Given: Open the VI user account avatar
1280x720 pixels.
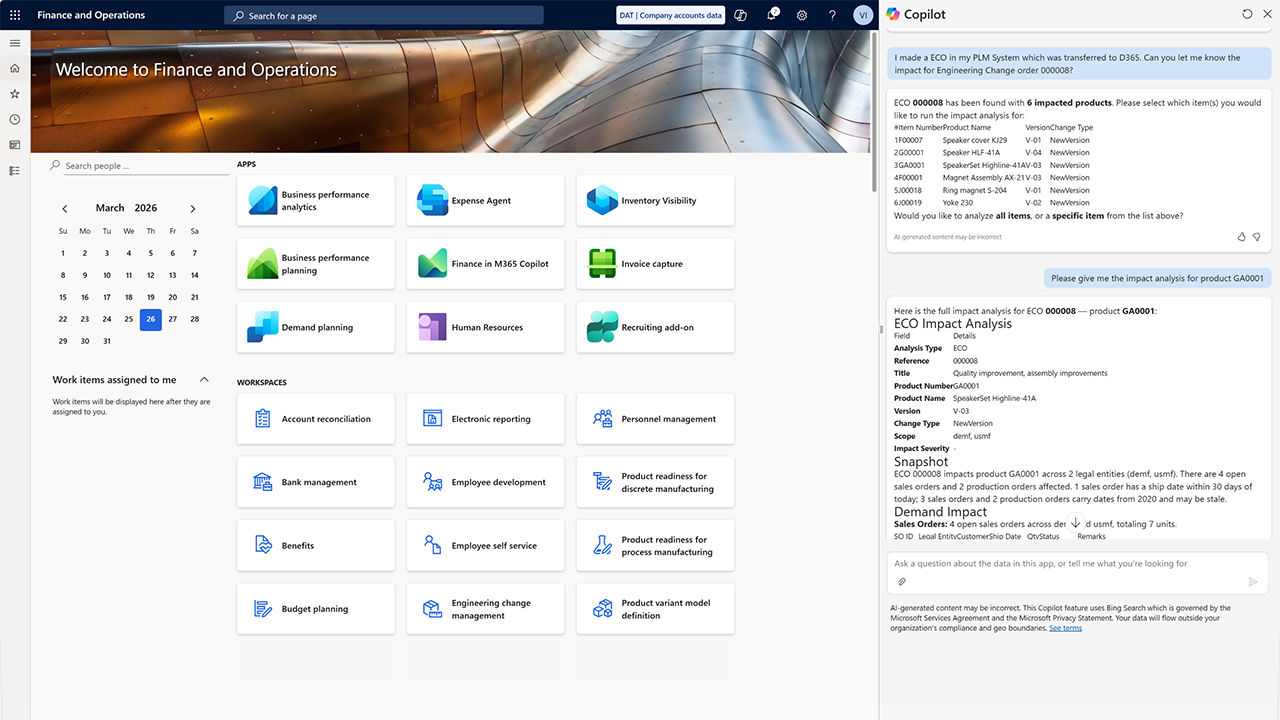Looking at the screenshot, I should pyautogui.click(x=863, y=15).
